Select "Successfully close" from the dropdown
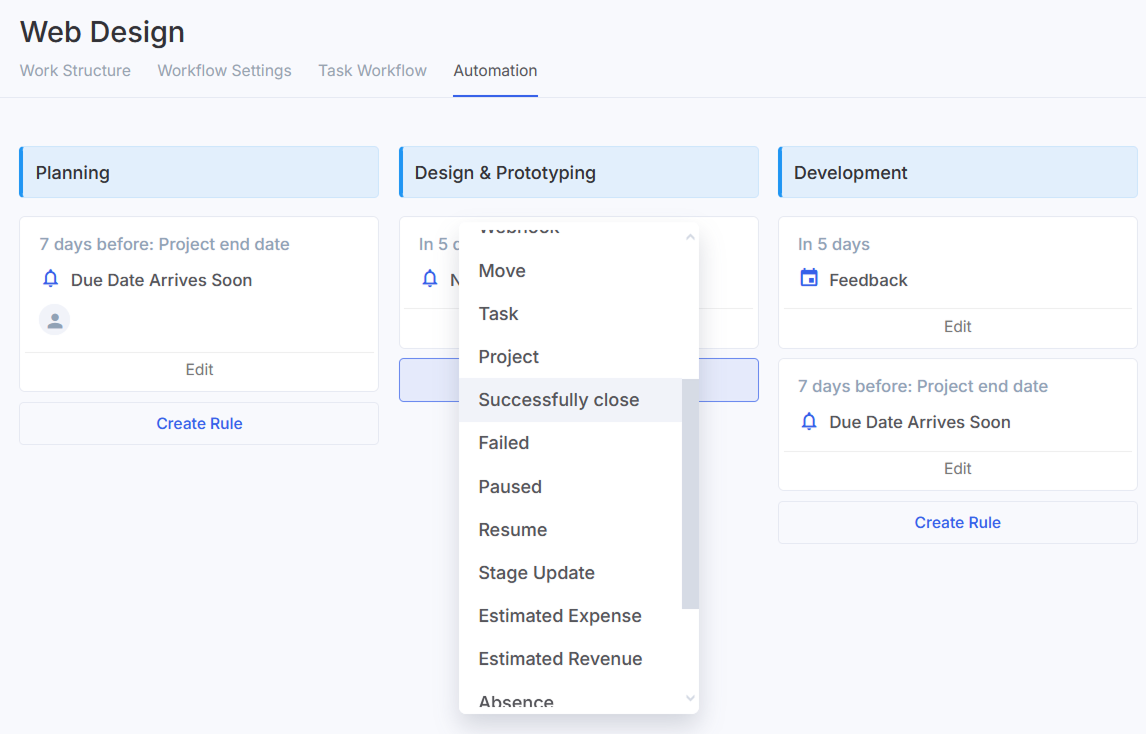The height and width of the screenshot is (734, 1146). click(558, 400)
